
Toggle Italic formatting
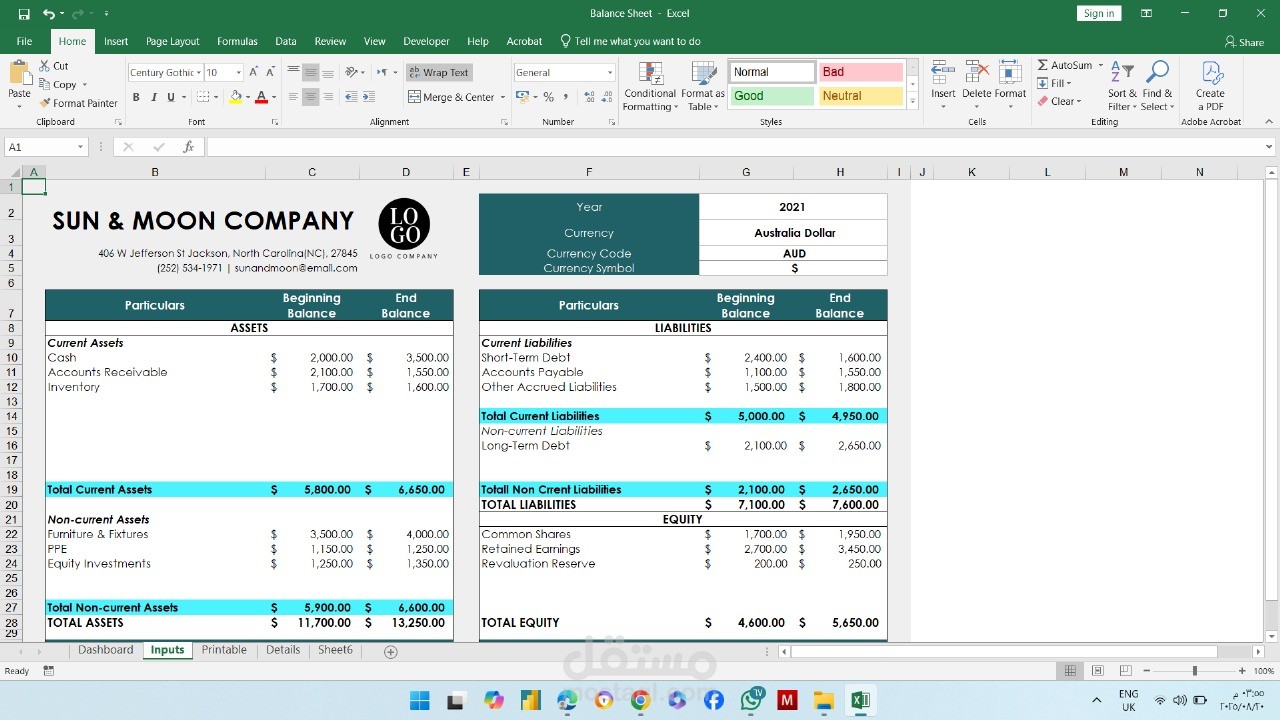click(x=154, y=97)
